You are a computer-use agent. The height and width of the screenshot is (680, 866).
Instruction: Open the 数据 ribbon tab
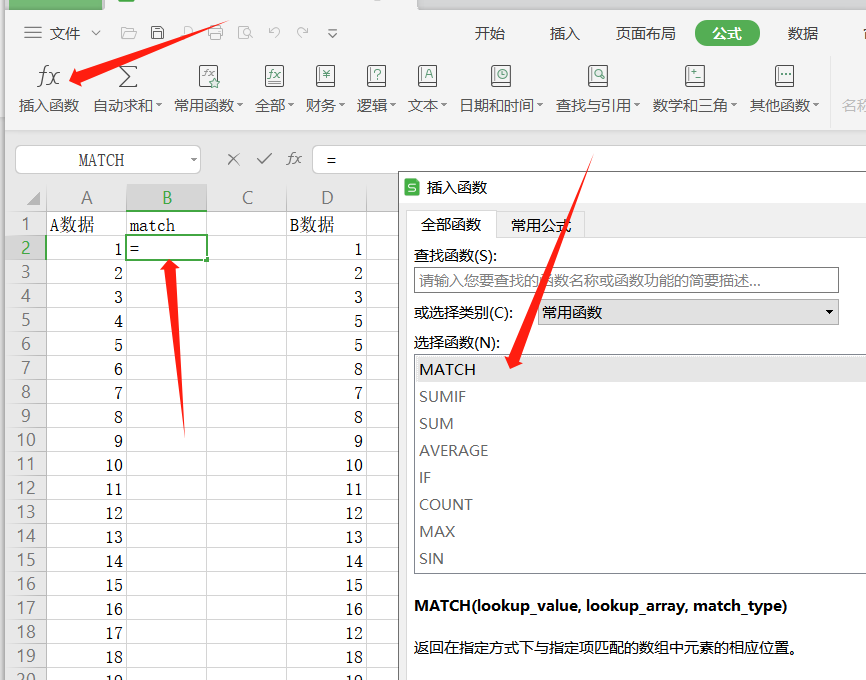coord(802,33)
